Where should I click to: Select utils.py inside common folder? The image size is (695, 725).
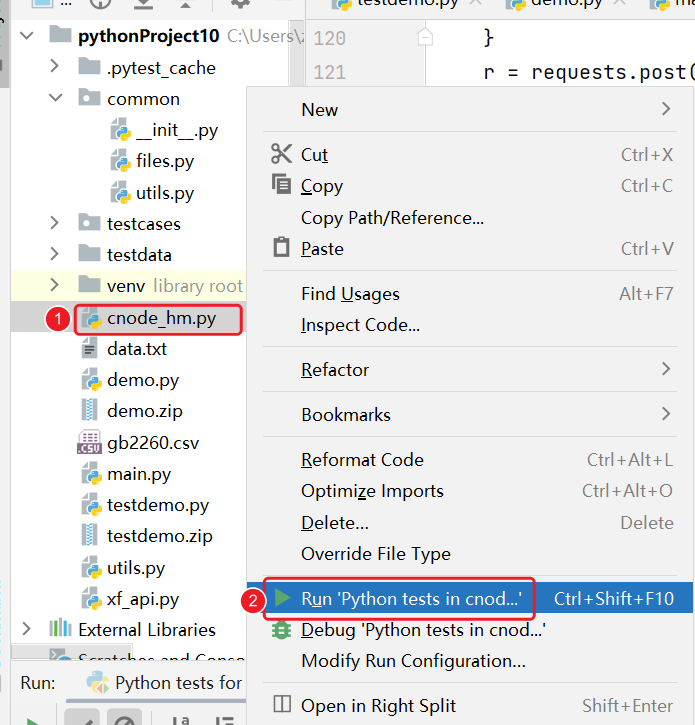point(165,193)
